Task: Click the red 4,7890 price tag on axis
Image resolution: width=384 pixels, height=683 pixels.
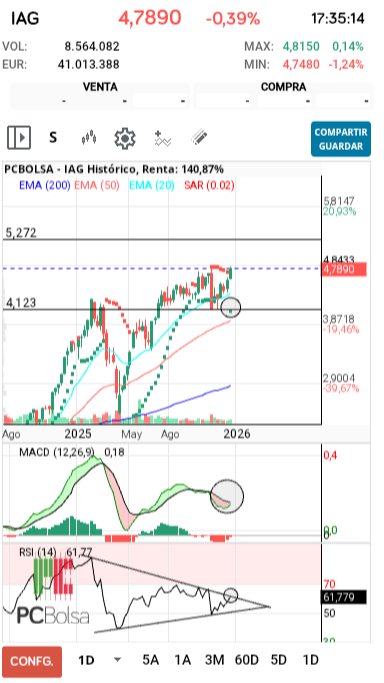Action: point(344,270)
